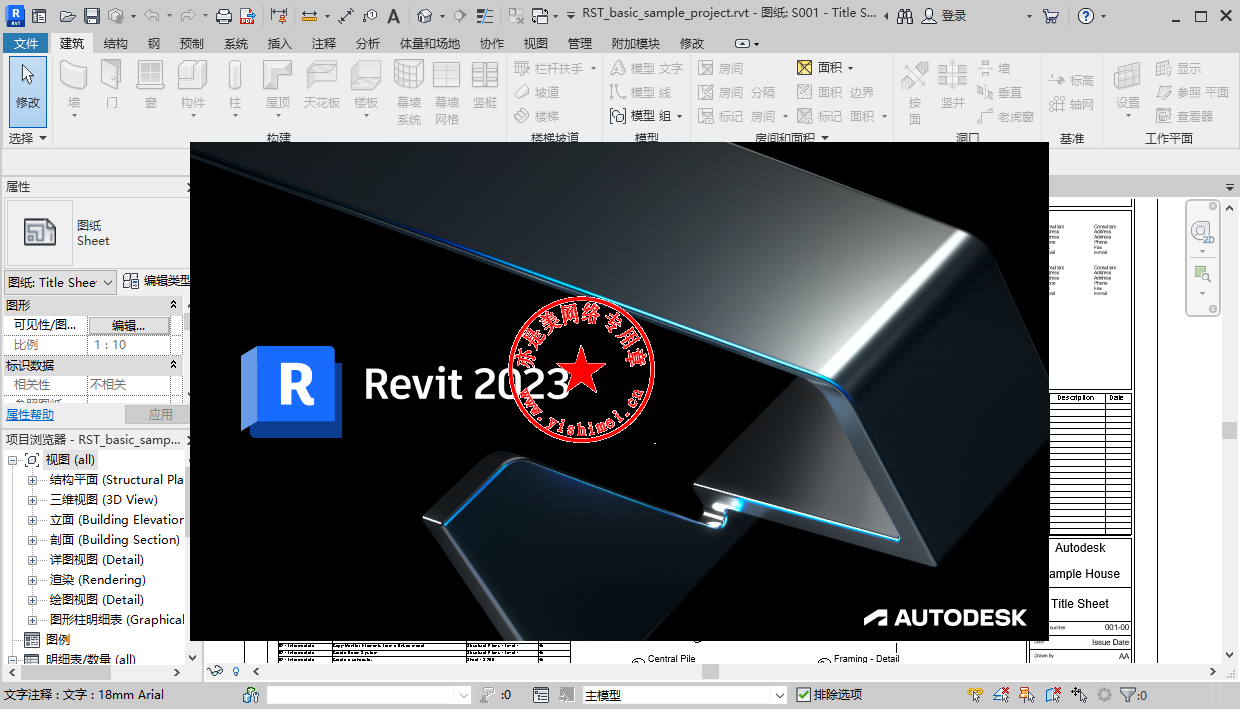Select the 渲染 (Rendering) tree item

[98, 580]
